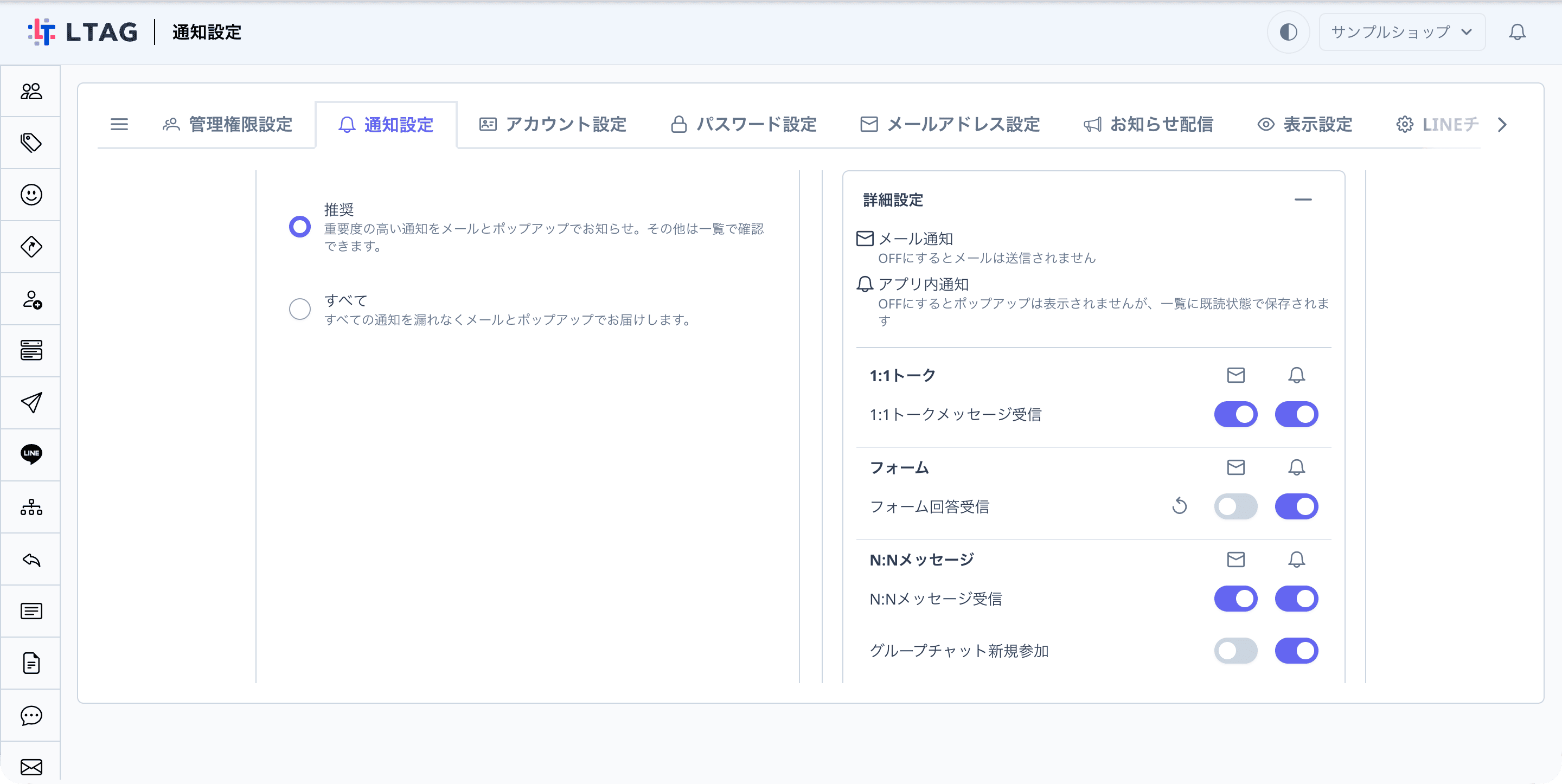Open the text lines panel sidebar icon
Screen dimensions: 1562x784
click(31, 611)
